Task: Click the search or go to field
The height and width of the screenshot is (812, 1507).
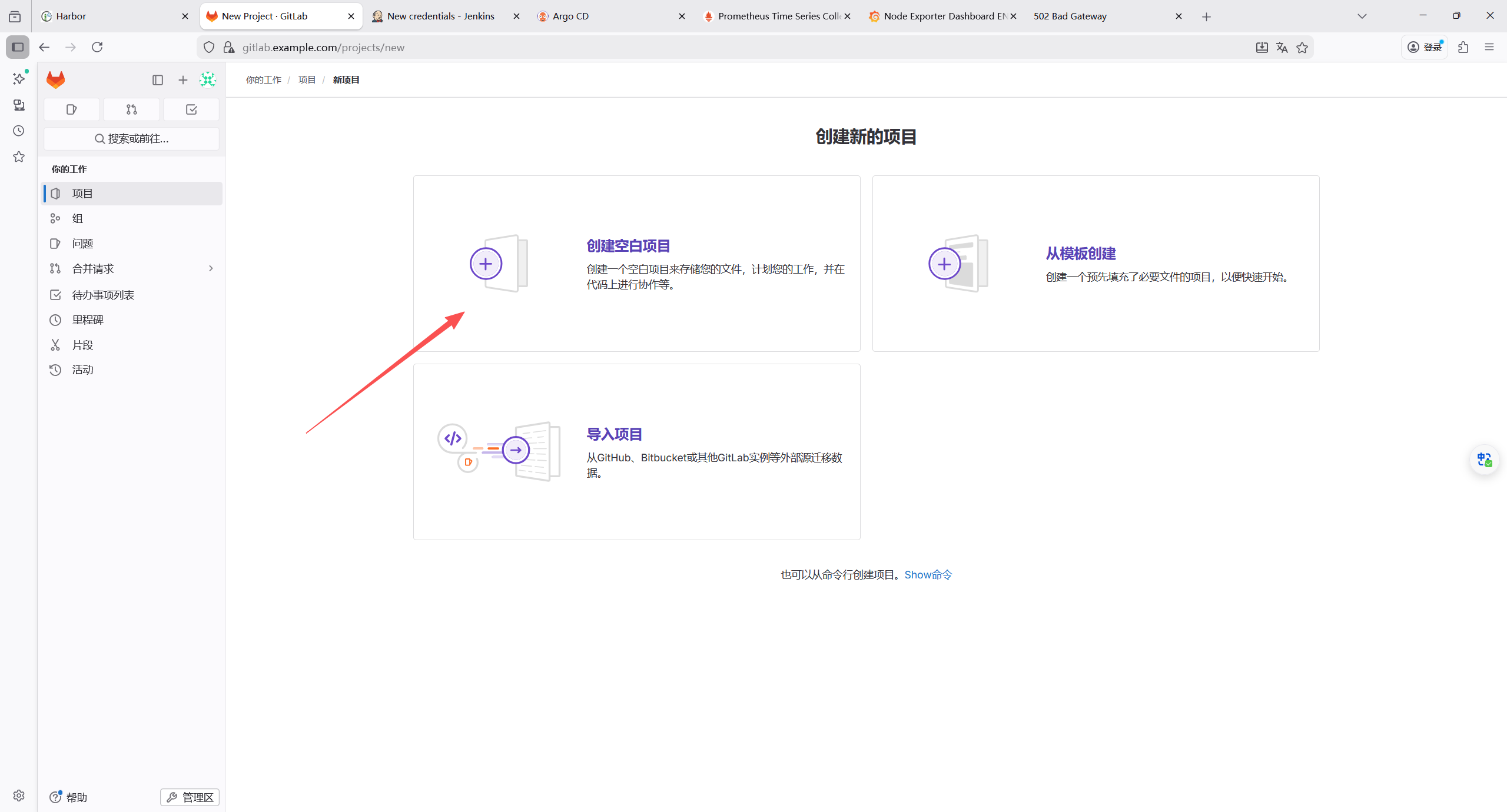Action: (131, 139)
